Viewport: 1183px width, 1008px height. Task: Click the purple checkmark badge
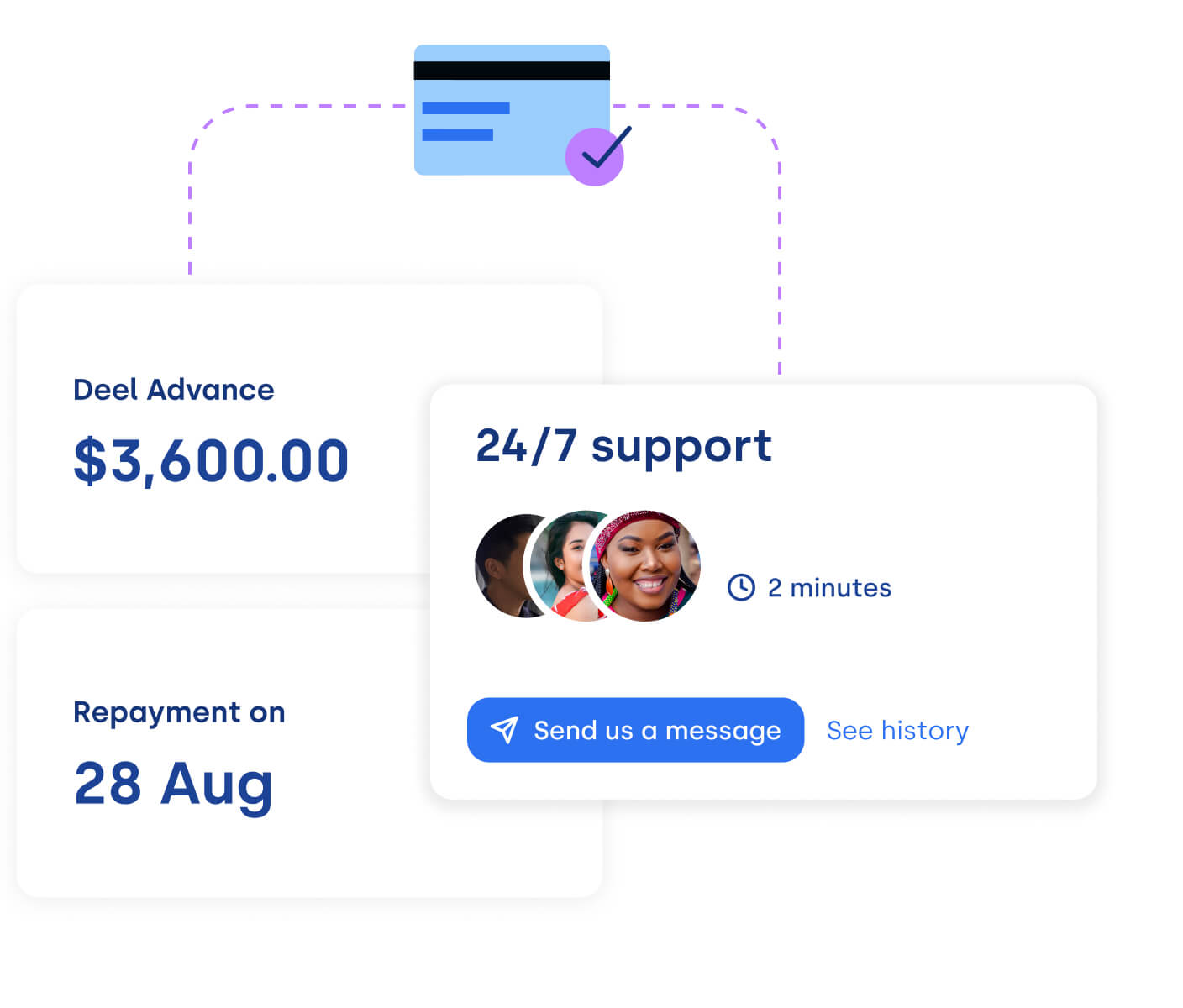point(596,156)
